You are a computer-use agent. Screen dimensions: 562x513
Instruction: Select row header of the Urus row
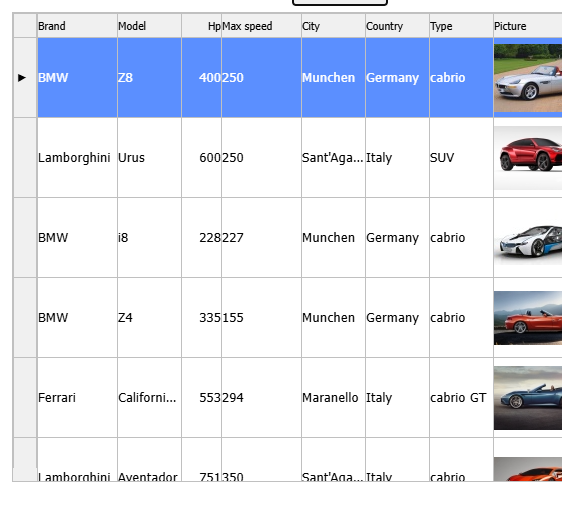(25, 157)
